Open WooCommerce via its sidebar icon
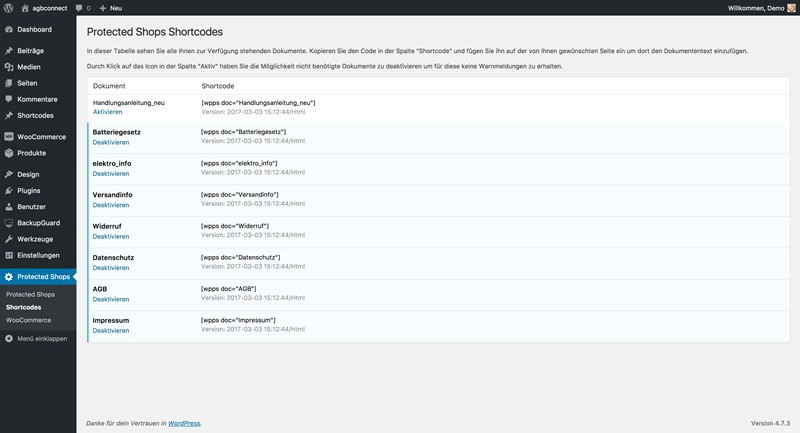The width and height of the screenshot is (800, 433). tap(9, 137)
